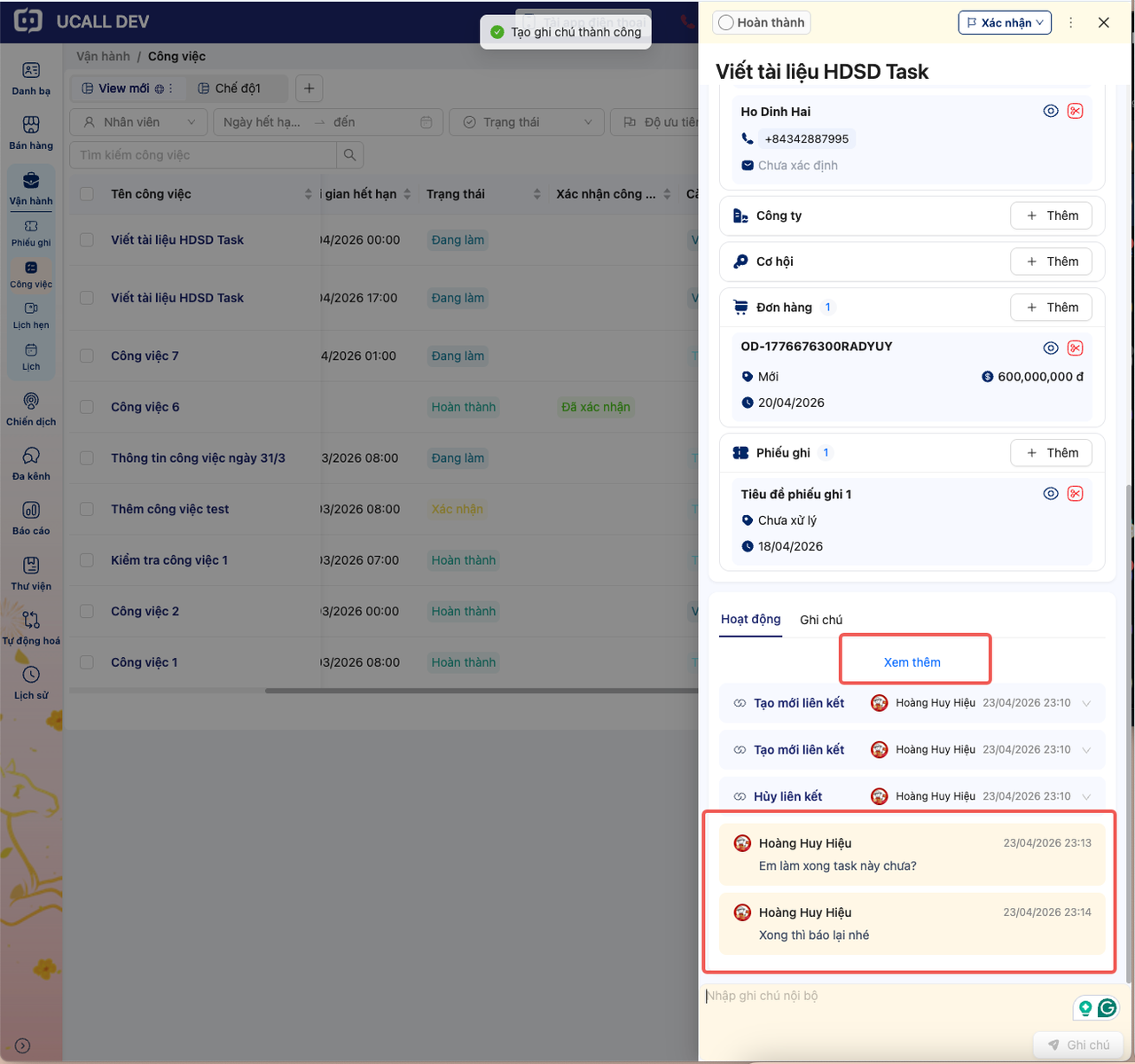Open Danh bạ in the sidebar
The width and height of the screenshot is (1135, 1064).
coord(31,79)
